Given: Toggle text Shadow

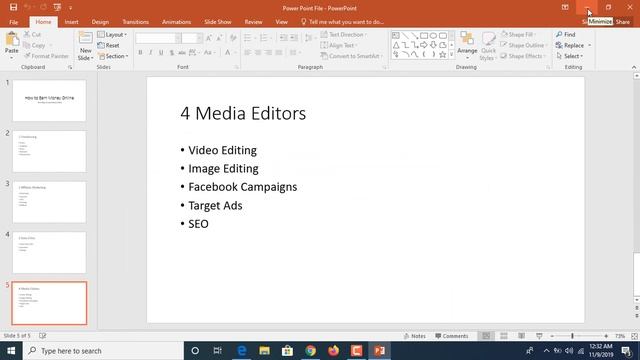Looking at the screenshot, I should pyautogui.click(x=172, y=52).
